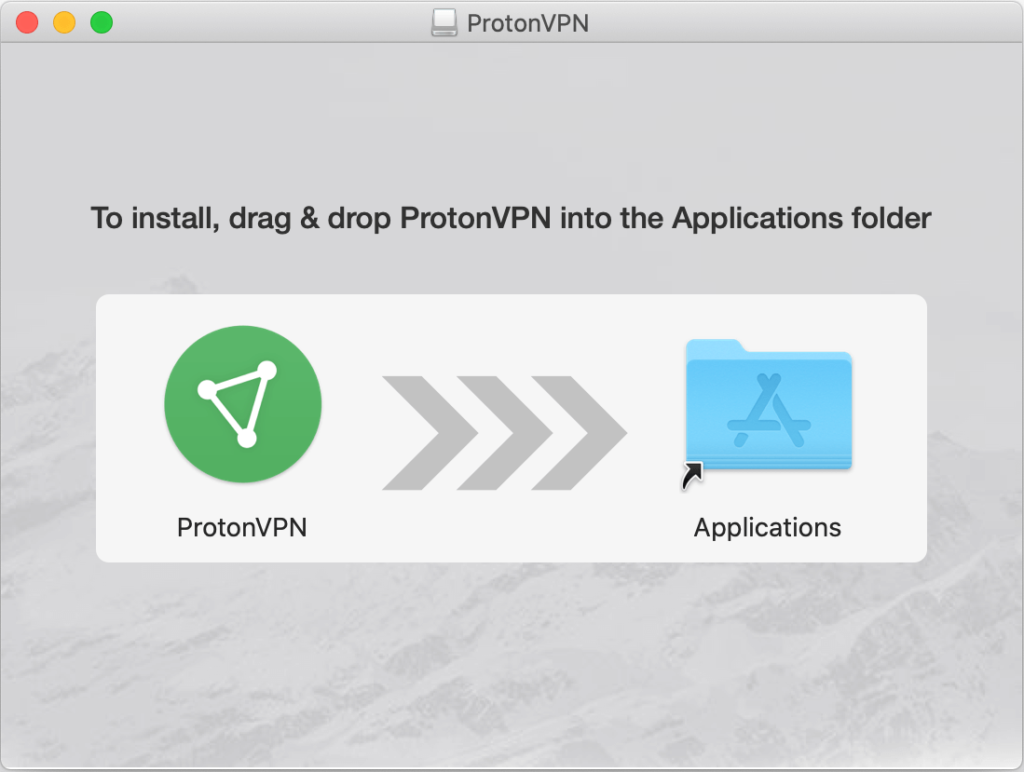The image size is (1024, 772).
Task: Click the yellow minimize traffic light
Action: pyautogui.click(x=63, y=21)
